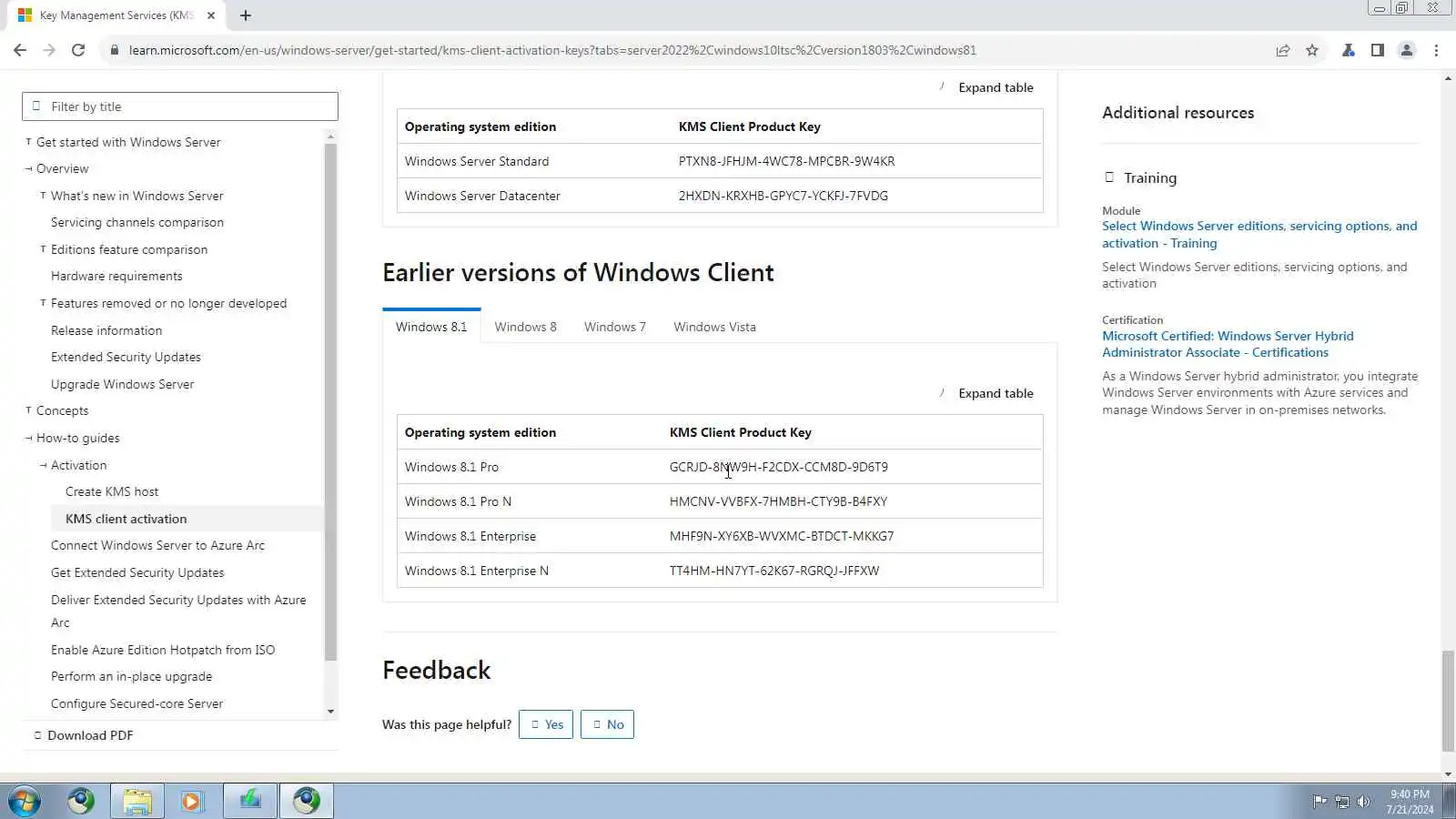Open Servicing channels comparison
This screenshot has height=819, width=1456.
pos(137,222)
